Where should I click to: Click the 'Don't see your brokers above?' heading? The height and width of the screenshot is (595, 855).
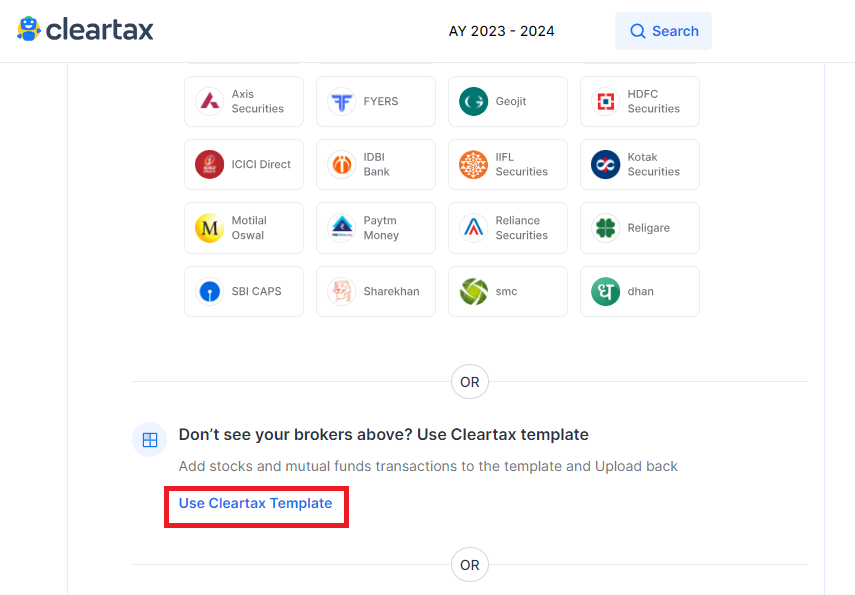[384, 435]
